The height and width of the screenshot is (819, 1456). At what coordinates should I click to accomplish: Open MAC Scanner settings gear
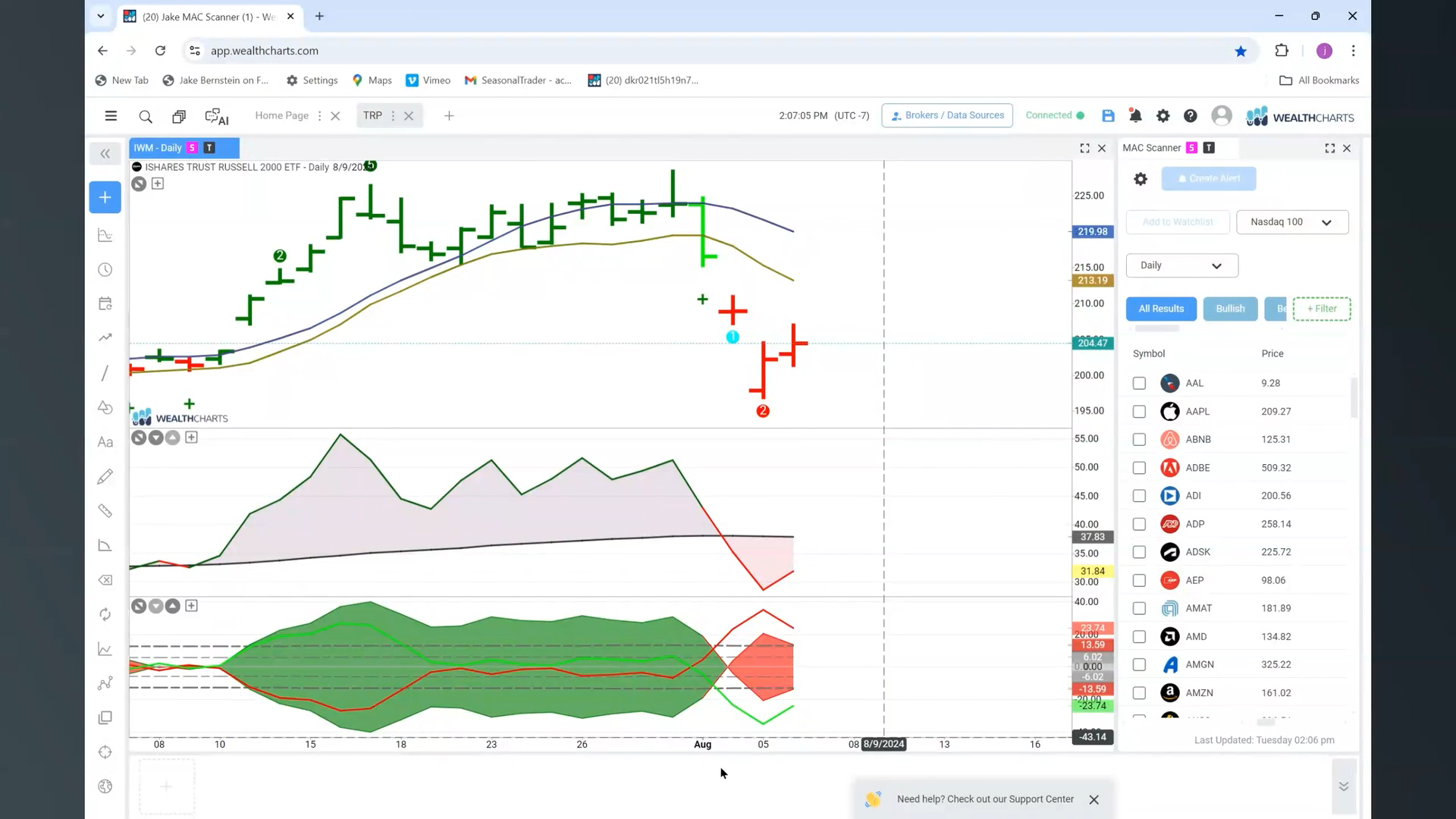(x=1141, y=179)
